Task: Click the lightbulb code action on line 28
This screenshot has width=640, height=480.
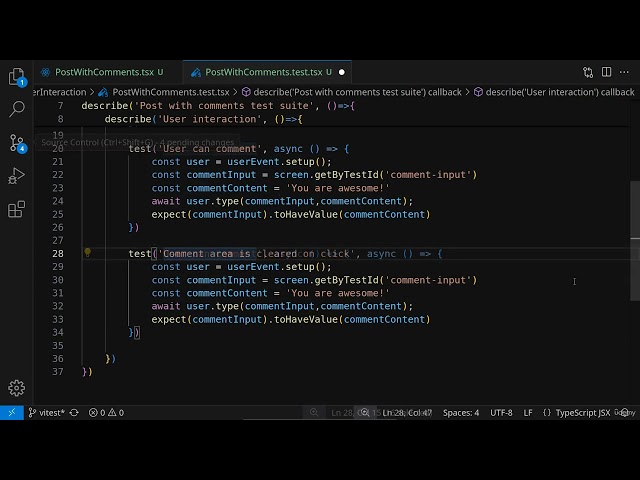Action: [87, 253]
